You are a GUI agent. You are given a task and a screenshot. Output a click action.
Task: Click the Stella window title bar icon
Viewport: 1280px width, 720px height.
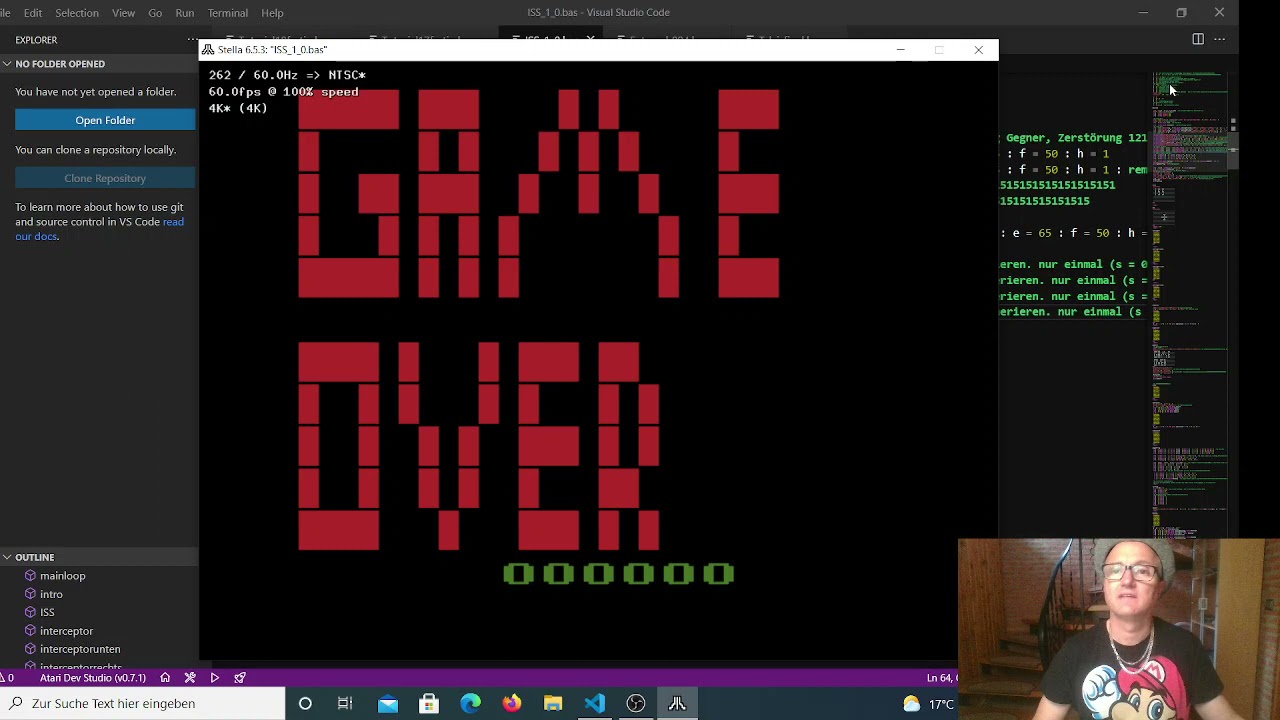pos(207,49)
